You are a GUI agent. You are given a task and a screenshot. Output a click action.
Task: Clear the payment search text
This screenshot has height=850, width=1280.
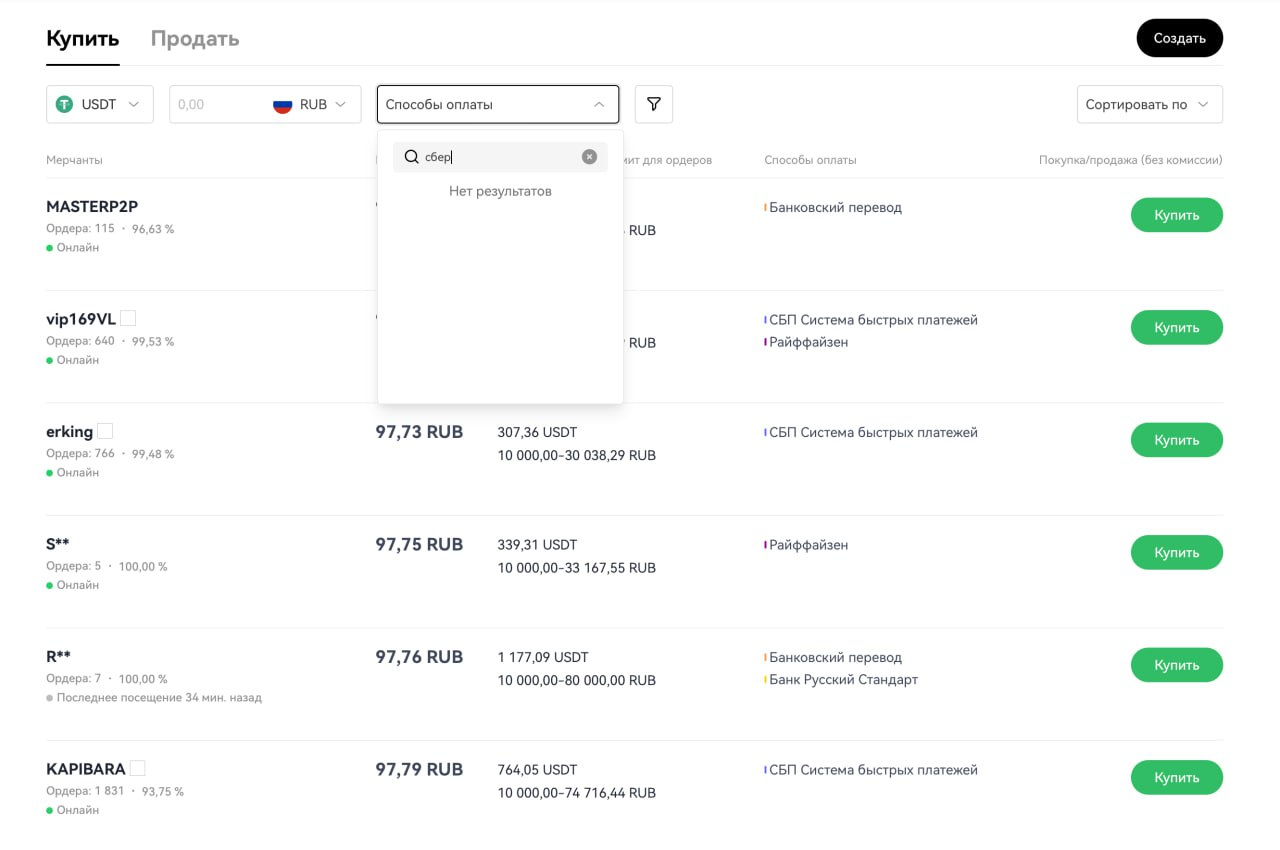coord(589,157)
